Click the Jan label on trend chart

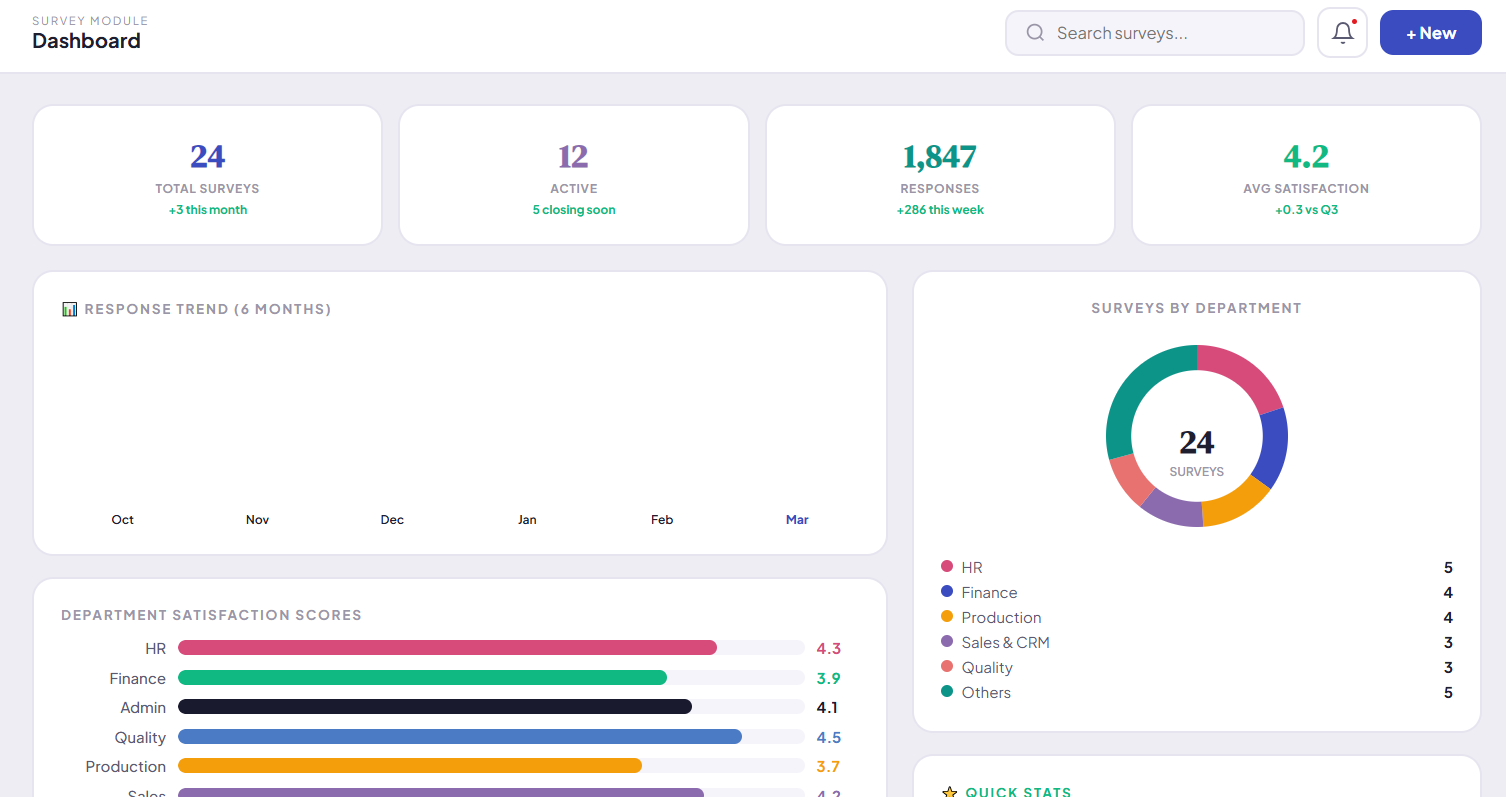pyautogui.click(x=527, y=520)
